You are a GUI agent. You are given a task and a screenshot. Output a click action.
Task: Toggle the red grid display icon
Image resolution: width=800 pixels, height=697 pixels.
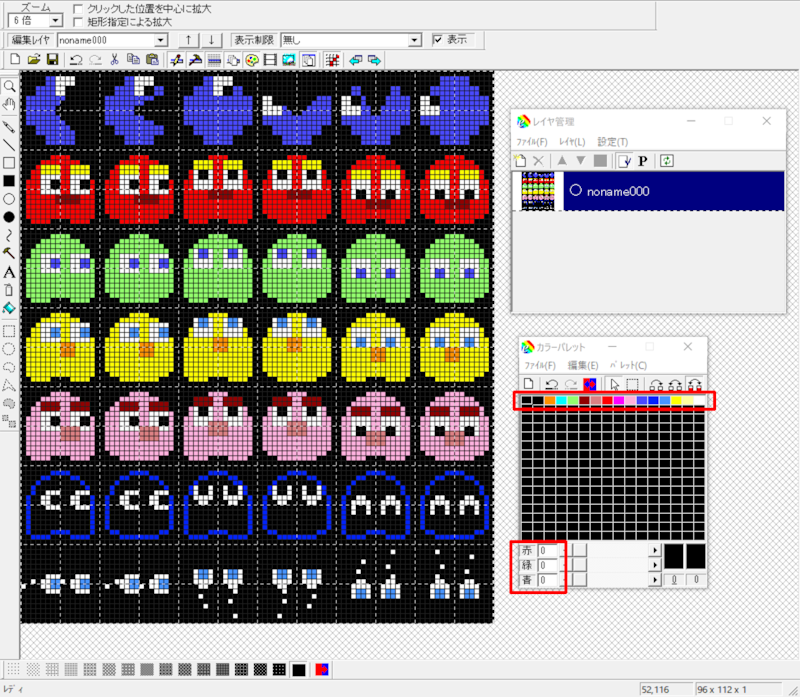coord(333,60)
